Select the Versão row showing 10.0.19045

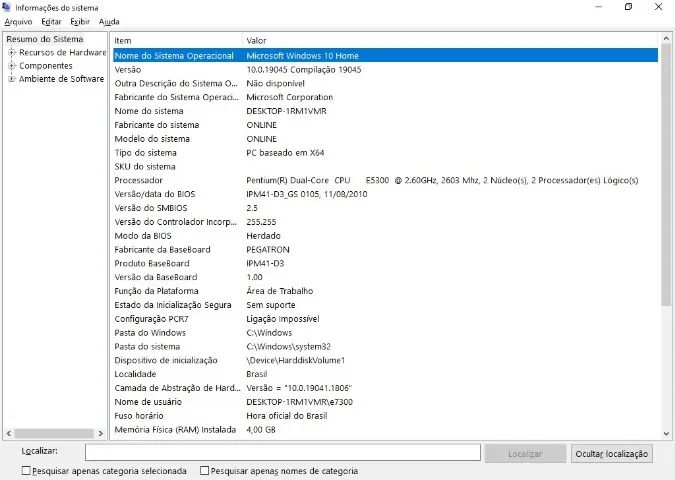pyautogui.click(x=385, y=70)
